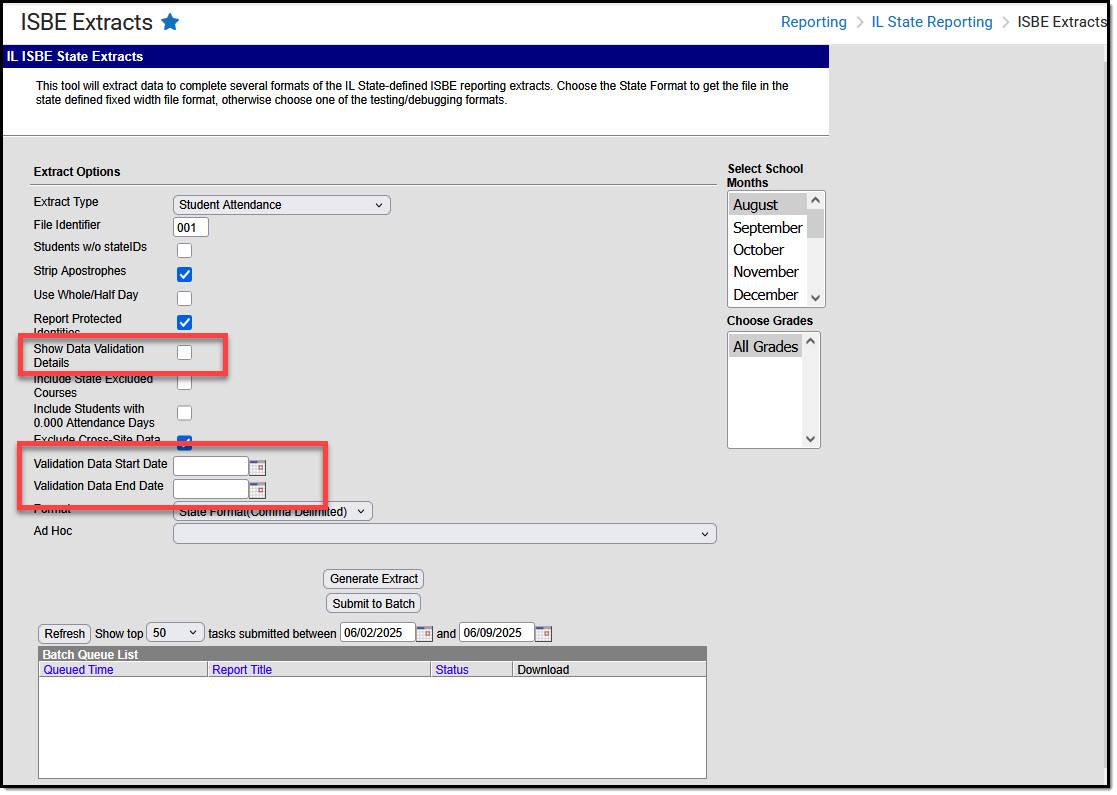This screenshot has height=795, width=1117.
Task: Open calendar icon beside 06/02/2025 date
Action: point(424,633)
